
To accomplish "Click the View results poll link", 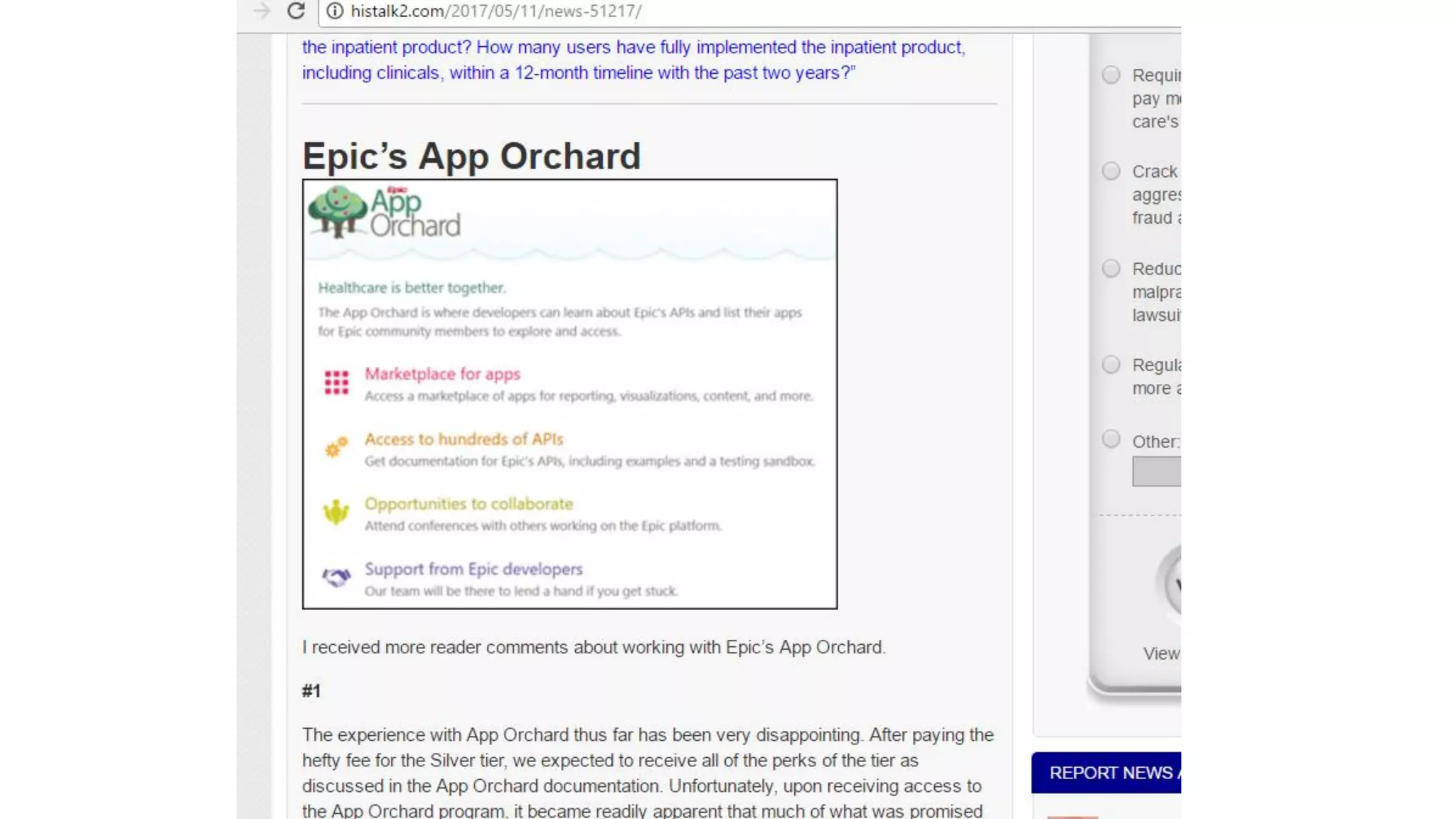I will click(x=1161, y=653).
